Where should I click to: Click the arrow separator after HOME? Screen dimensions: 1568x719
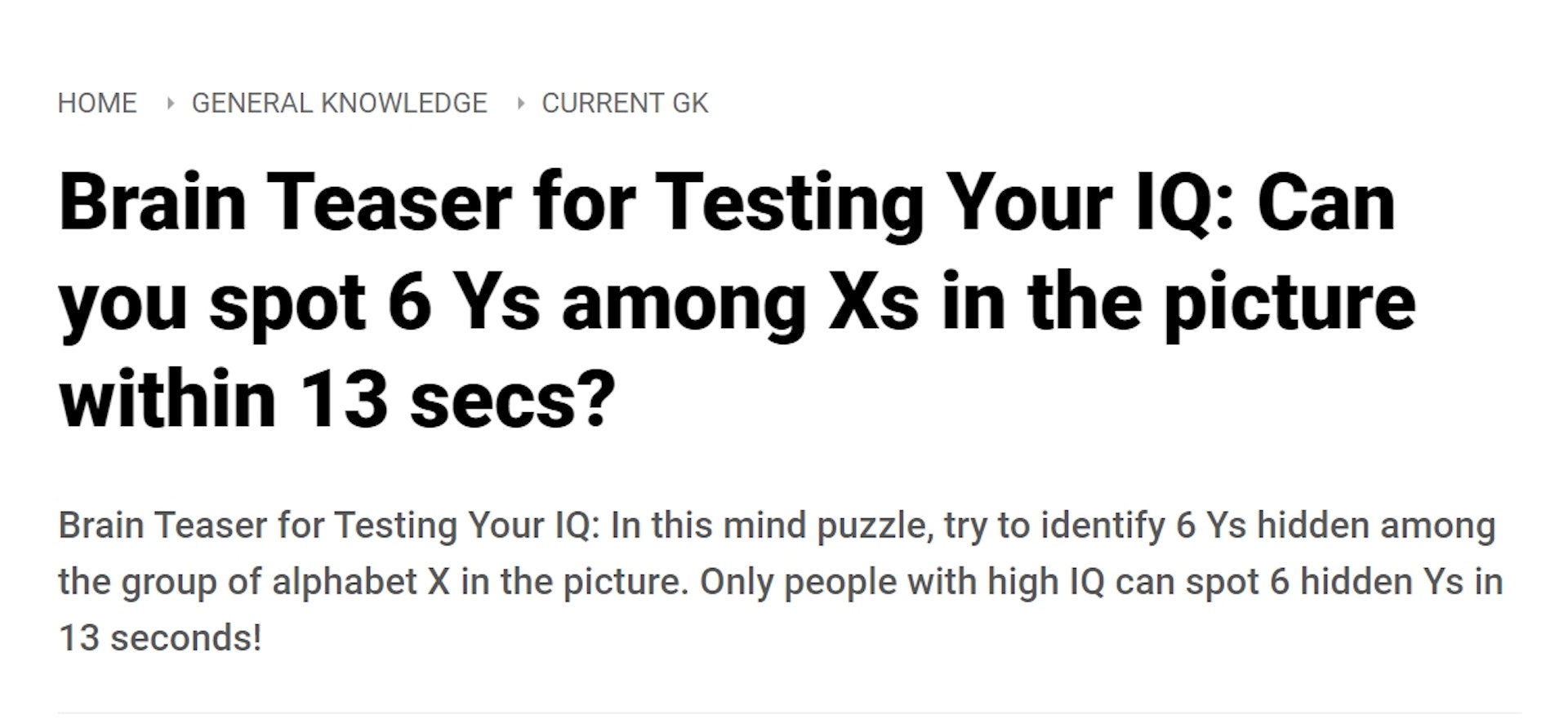coord(170,104)
